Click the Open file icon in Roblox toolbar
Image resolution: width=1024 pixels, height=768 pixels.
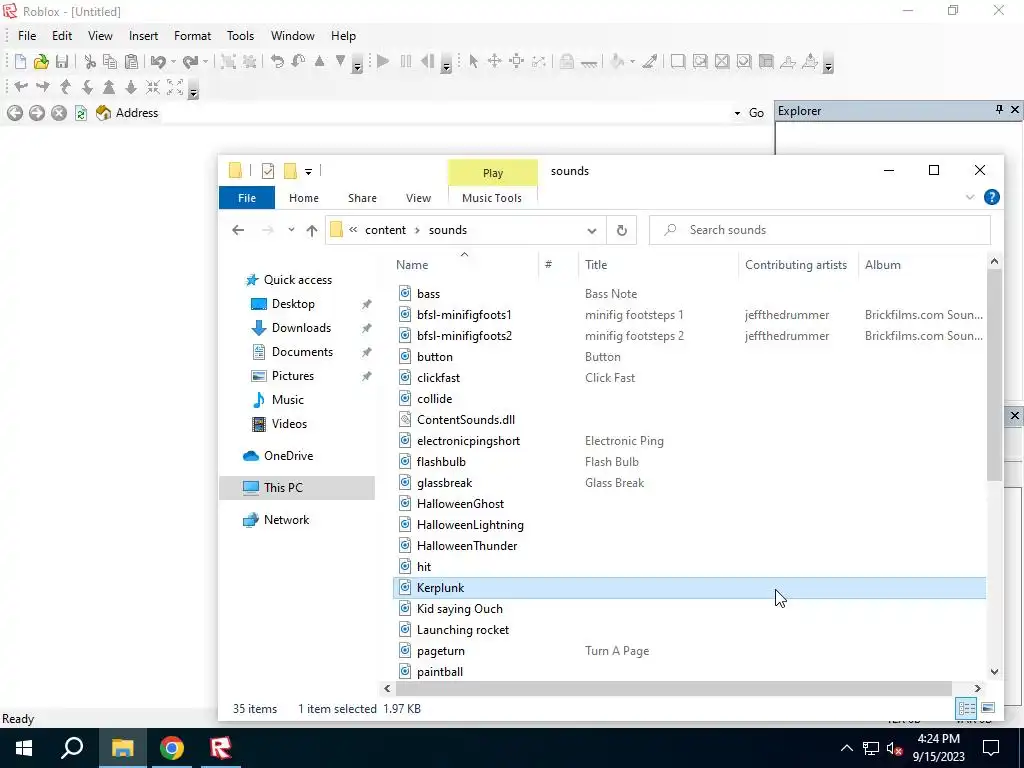point(41,62)
